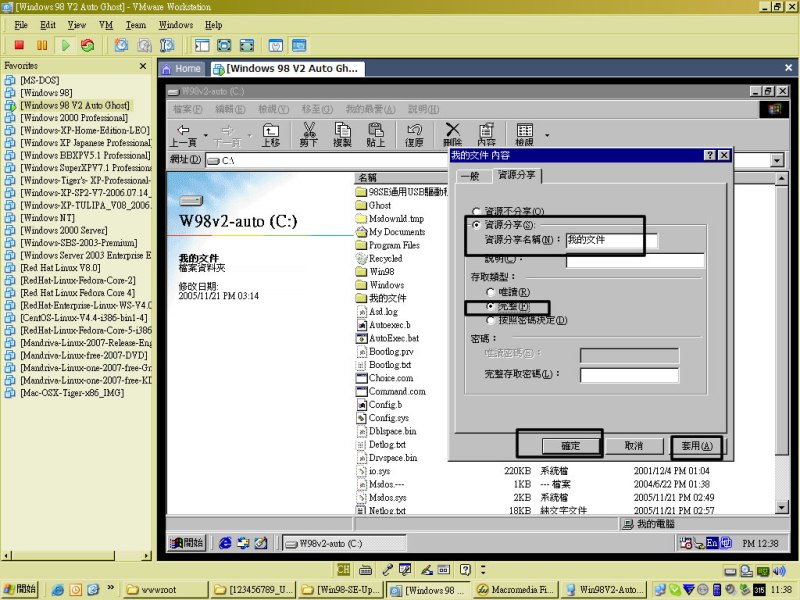Click the wwwroot taskbar button

click(x=165, y=590)
